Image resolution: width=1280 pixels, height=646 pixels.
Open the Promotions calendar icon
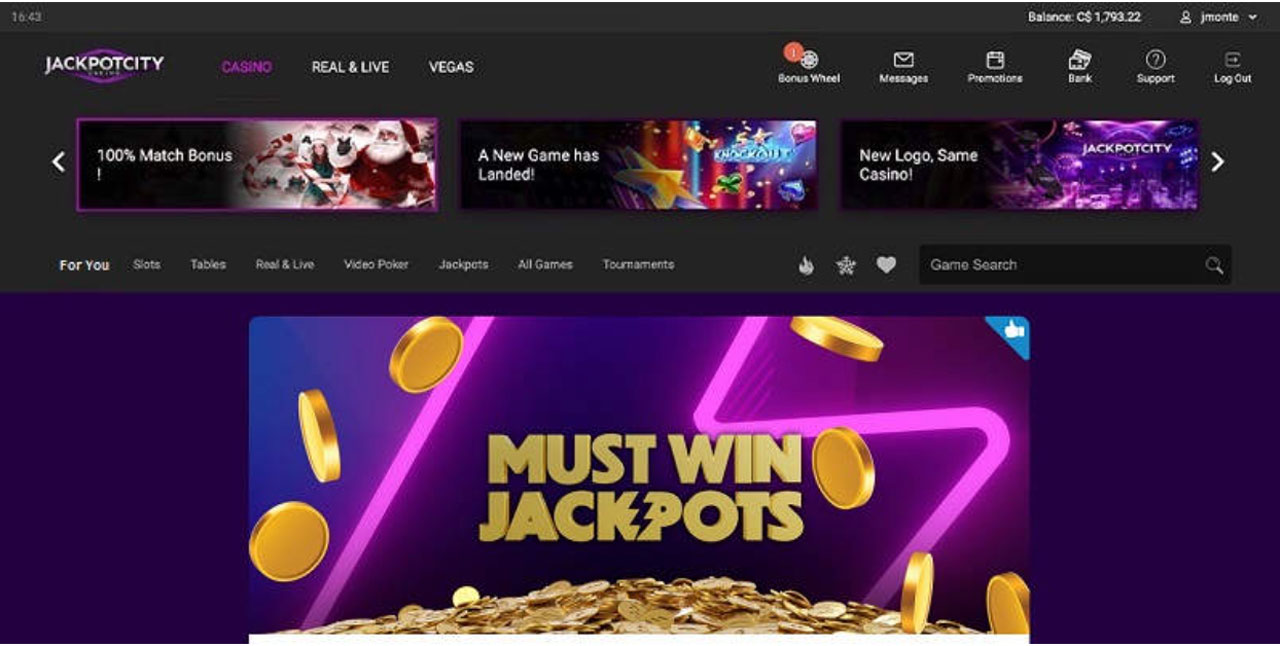(x=995, y=59)
